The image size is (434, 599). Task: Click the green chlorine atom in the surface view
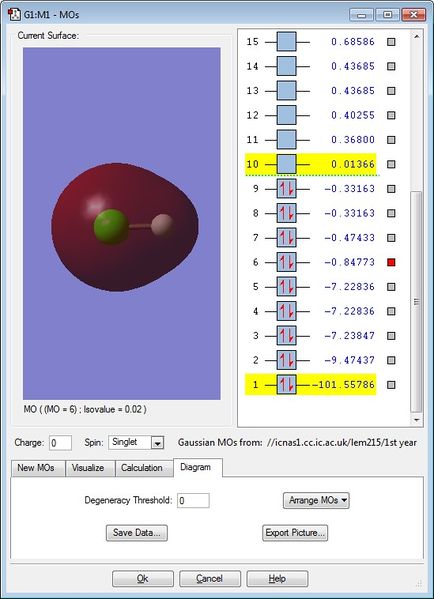point(111,227)
